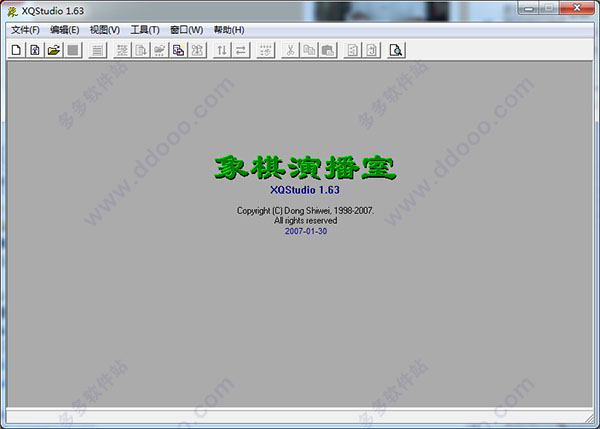Click the new chess record wizard icon

tap(35, 50)
